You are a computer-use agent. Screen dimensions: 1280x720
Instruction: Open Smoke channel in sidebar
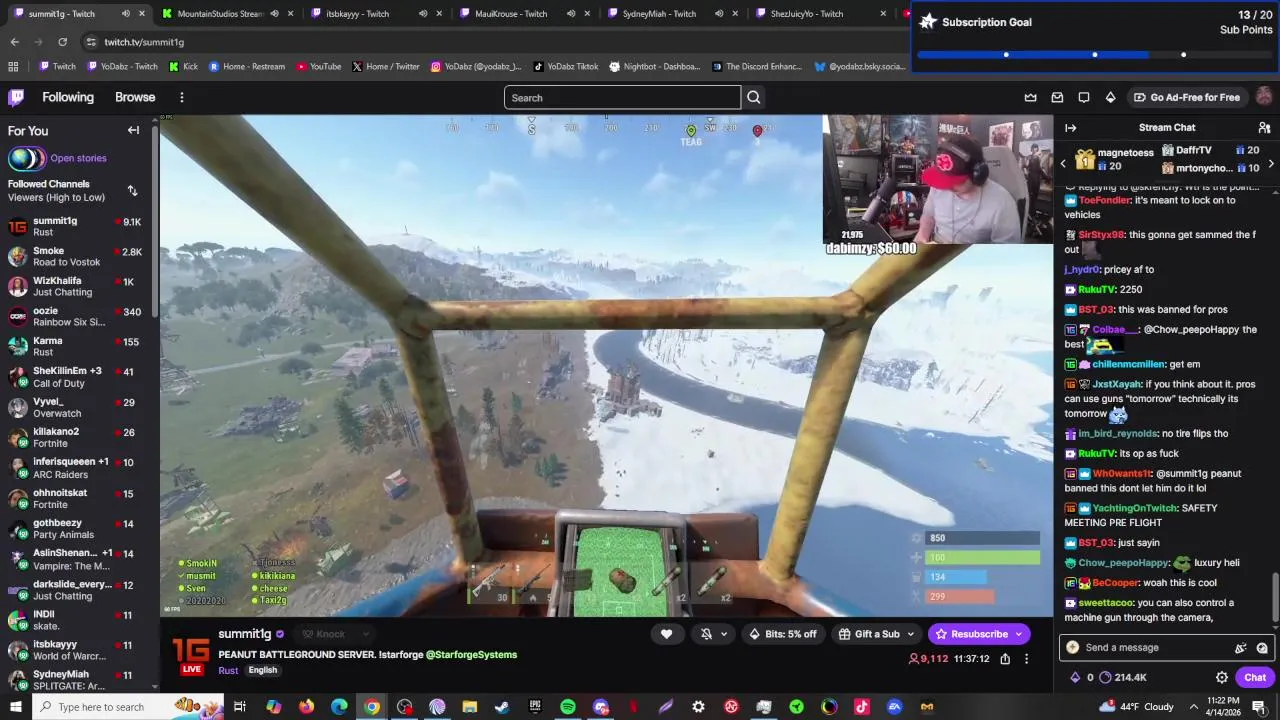point(75,256)
